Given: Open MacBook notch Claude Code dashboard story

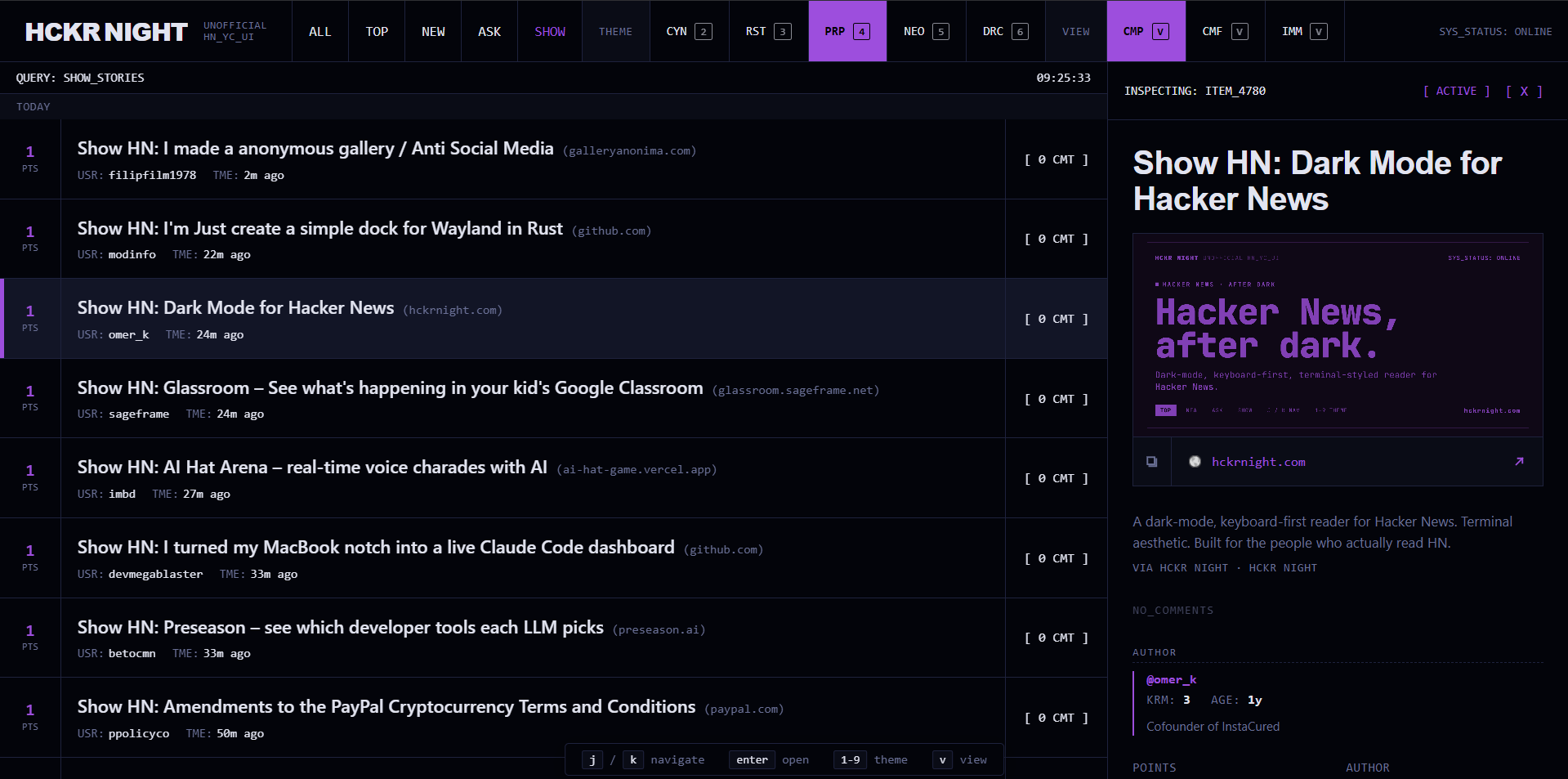Looking at the screenshot, I should pos(376,548).
